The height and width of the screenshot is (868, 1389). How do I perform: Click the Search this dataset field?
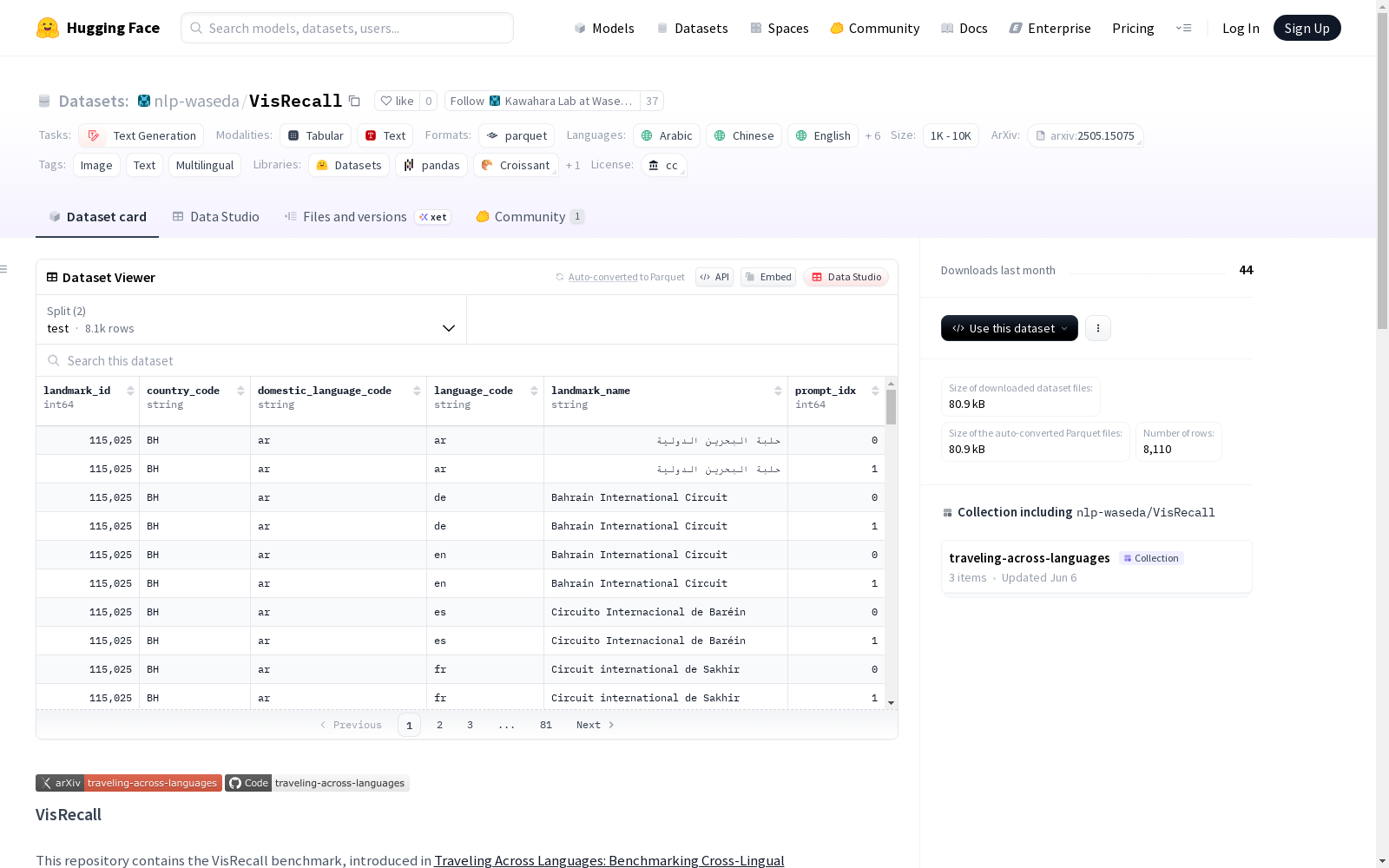coord(467,360)
